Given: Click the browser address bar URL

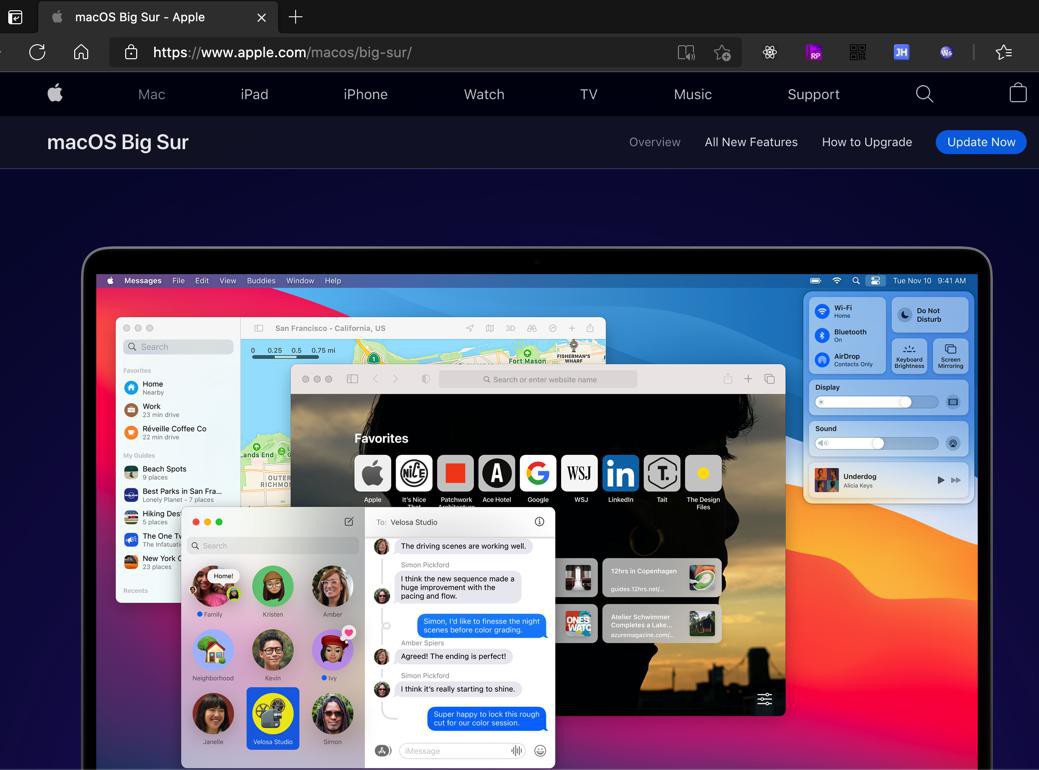Looking at the screenshot, I should 282,52.
